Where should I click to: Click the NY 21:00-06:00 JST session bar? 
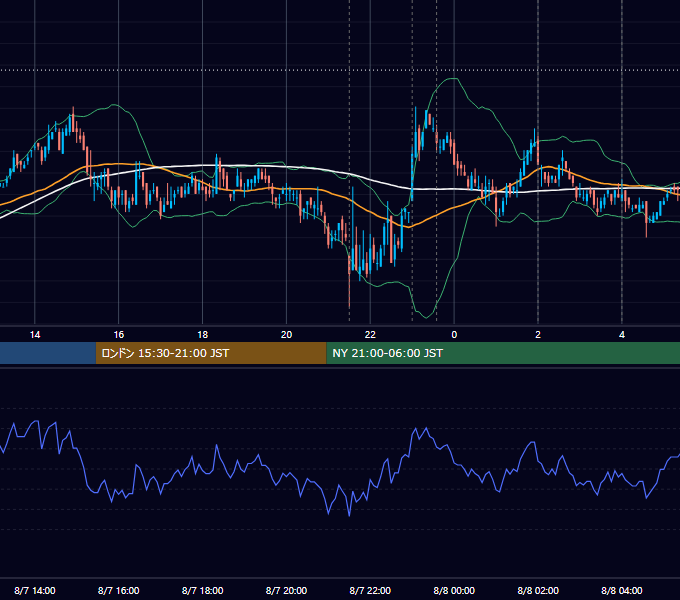(503, 353)
